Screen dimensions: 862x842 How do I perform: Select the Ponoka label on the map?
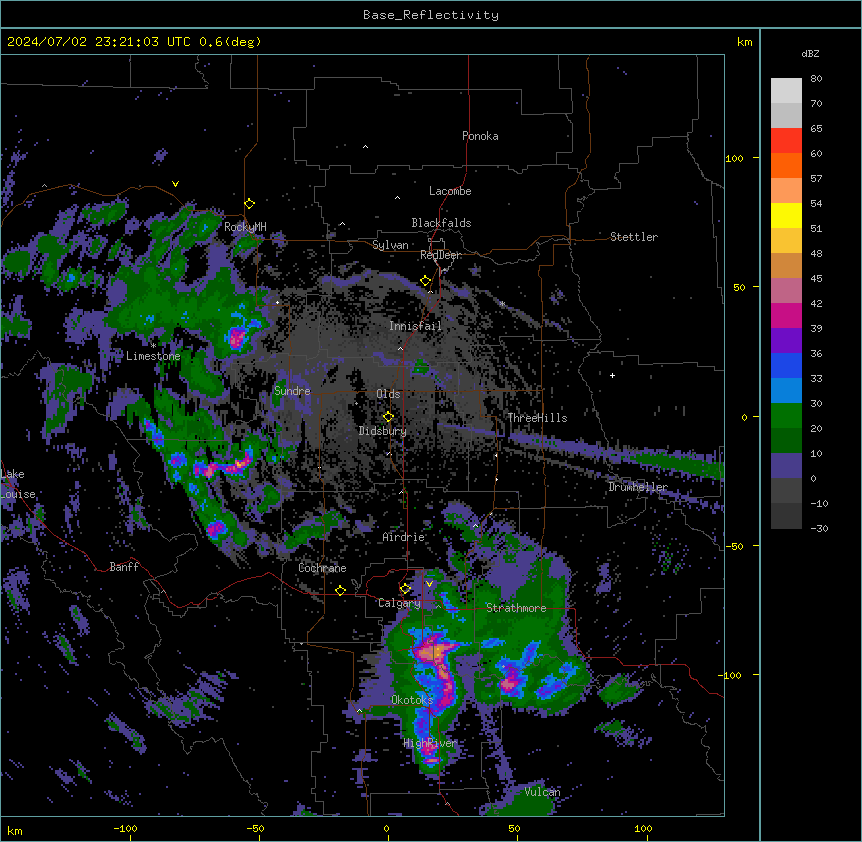[x=480, y=136]
